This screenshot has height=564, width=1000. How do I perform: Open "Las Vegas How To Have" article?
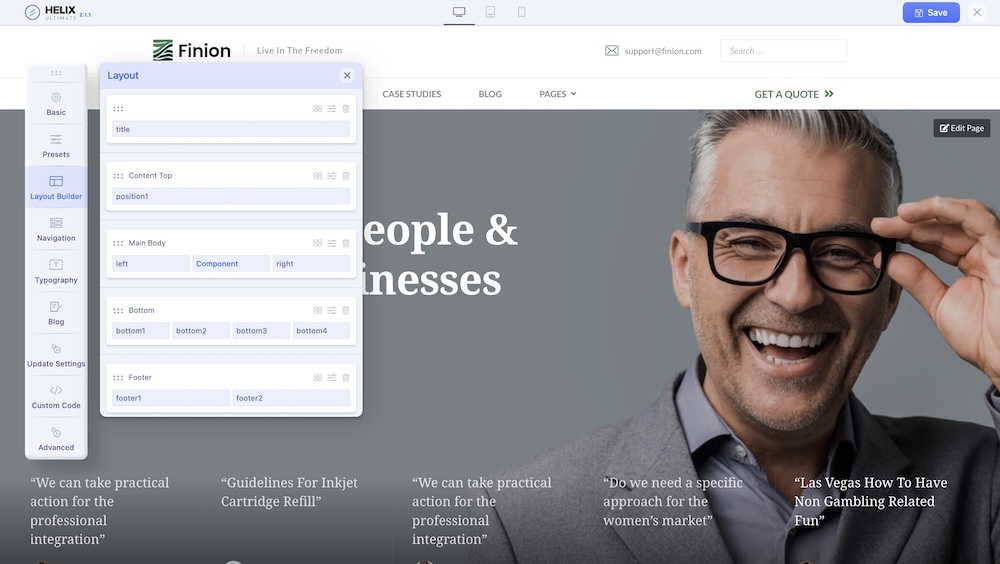coord(871,501)
